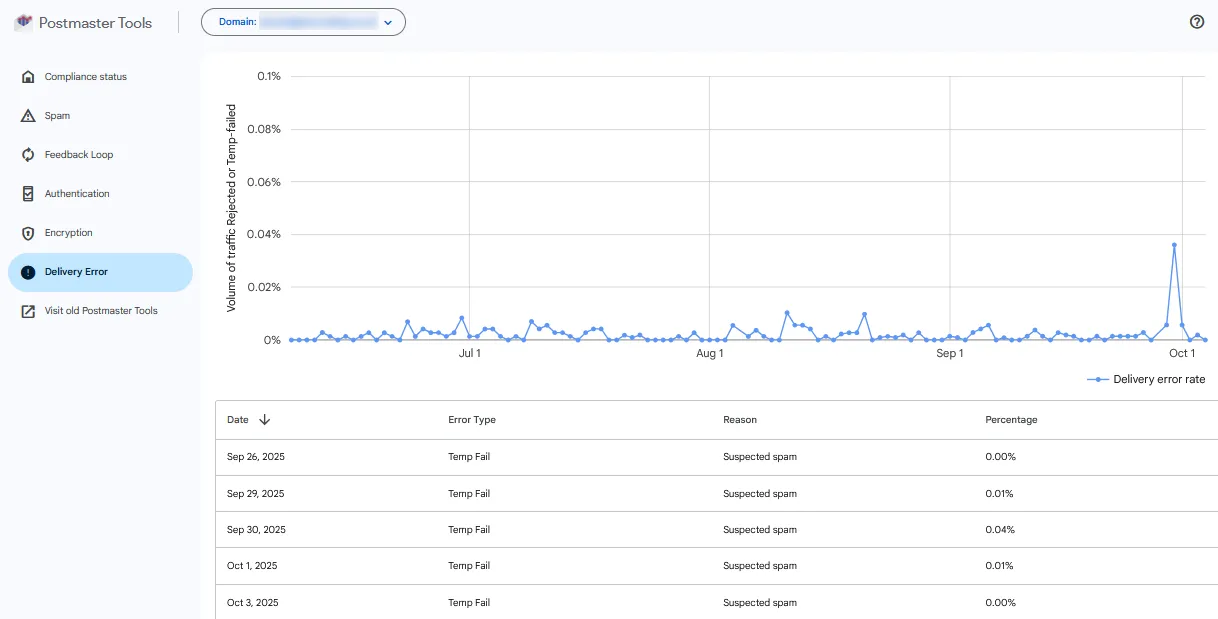Viewport: 1218px width, 619px height.
Task: Click the Spam warning triangle icon
Action: point(28,116)
